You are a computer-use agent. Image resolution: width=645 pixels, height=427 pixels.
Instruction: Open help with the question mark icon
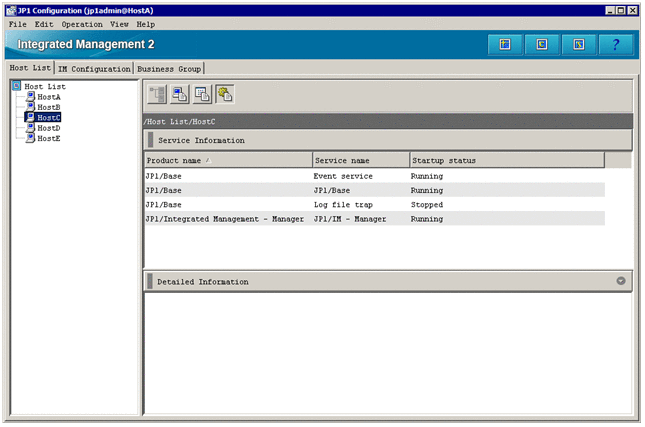615,45
